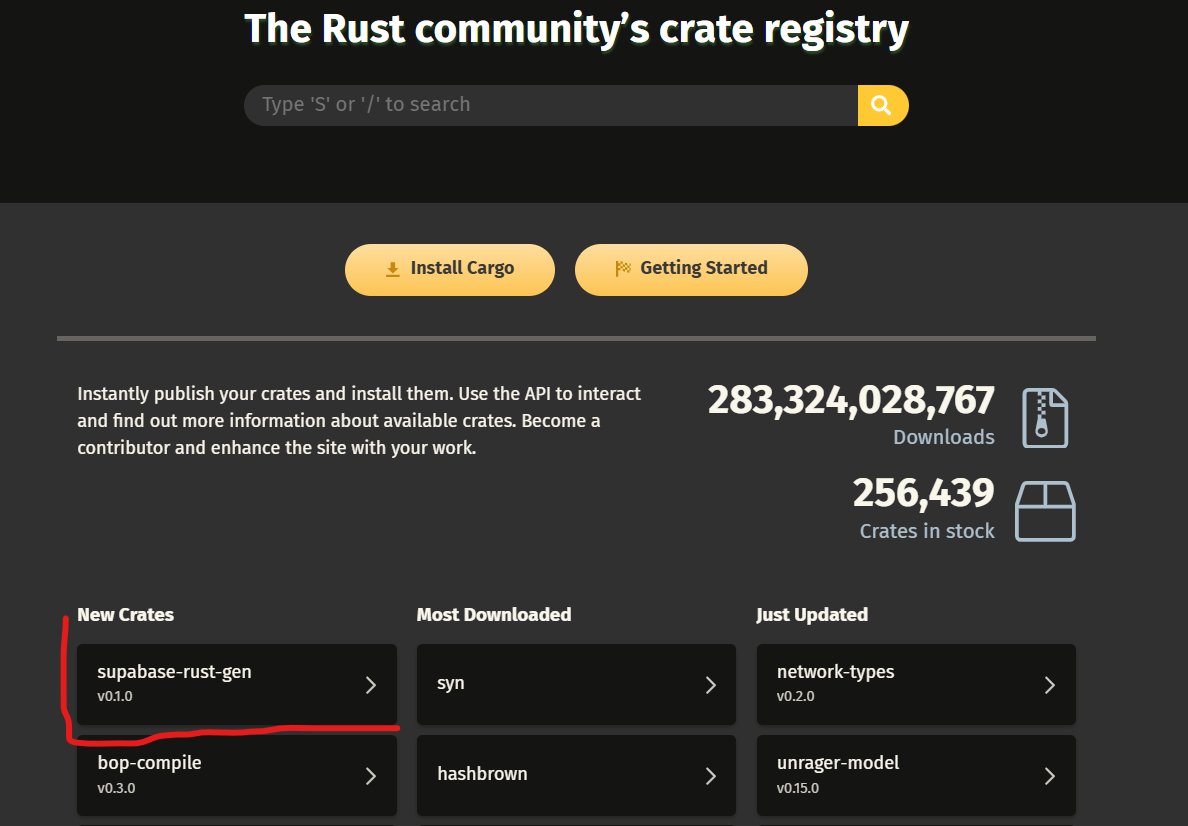Click chevron arrow on hashbrown card
Viewport: 1188px width, 826px height.
[710, 776]
